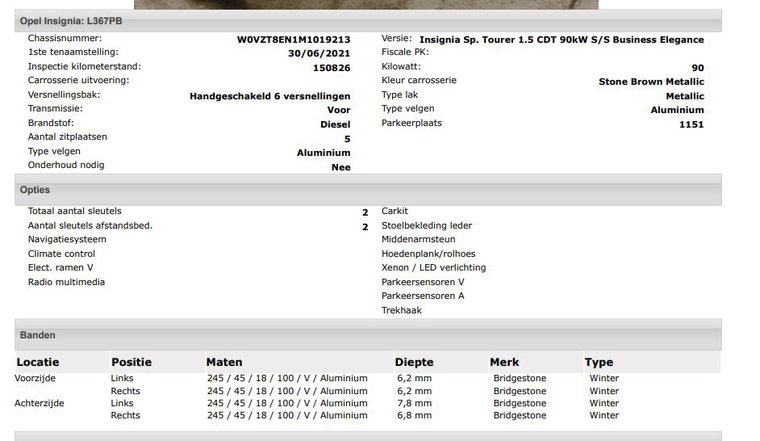This screenshot has height=441, width=760.
Task: Click the Xenon / LED verlichting option
Action: click(433, 268)
